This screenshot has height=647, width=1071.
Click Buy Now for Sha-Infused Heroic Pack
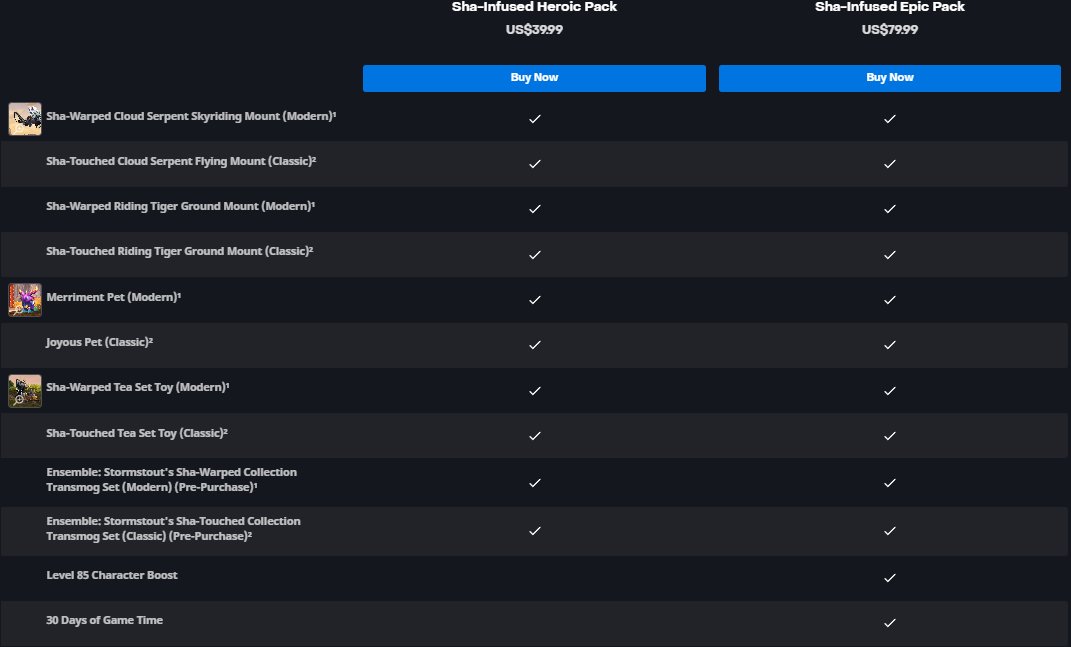[x=534, y=78]
